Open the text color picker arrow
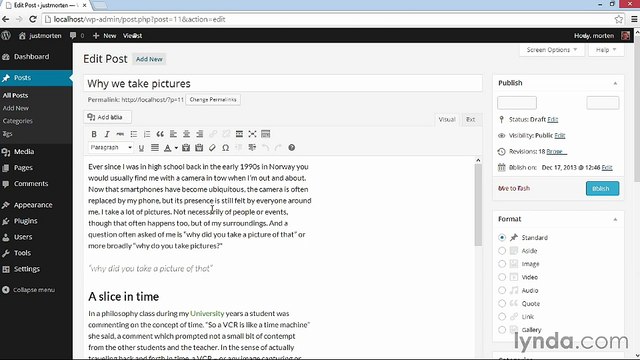 [176, 148]
